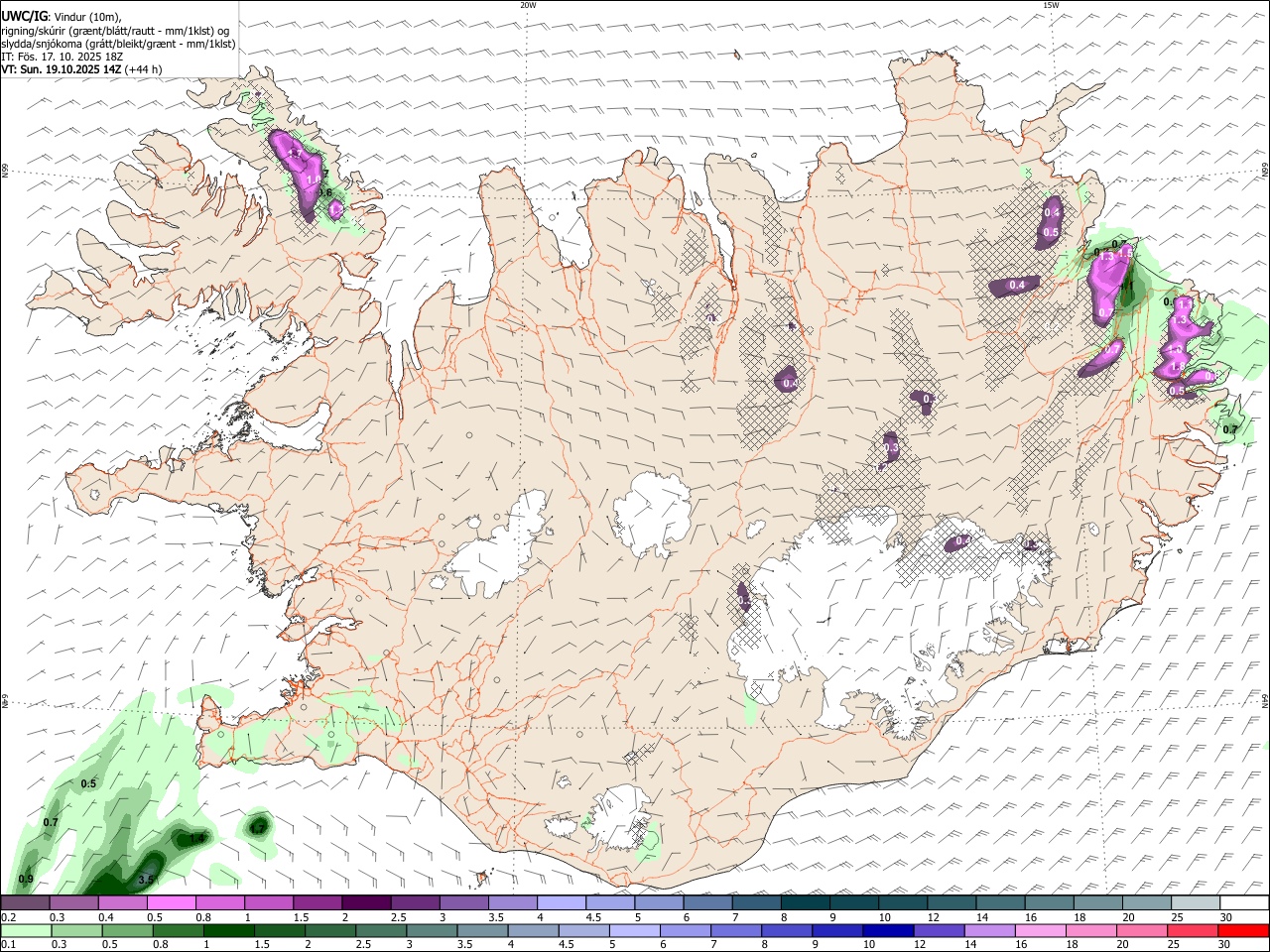Click the 20W longitude label
1270x952 pixels.
point(528,5)
